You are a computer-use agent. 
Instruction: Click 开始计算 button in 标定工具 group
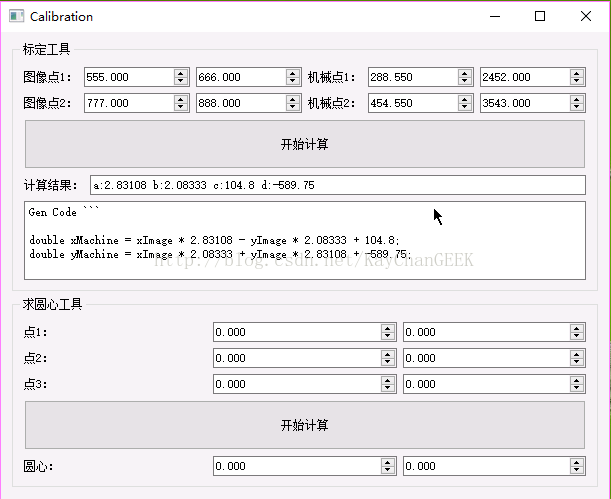(x=305, y=144)
